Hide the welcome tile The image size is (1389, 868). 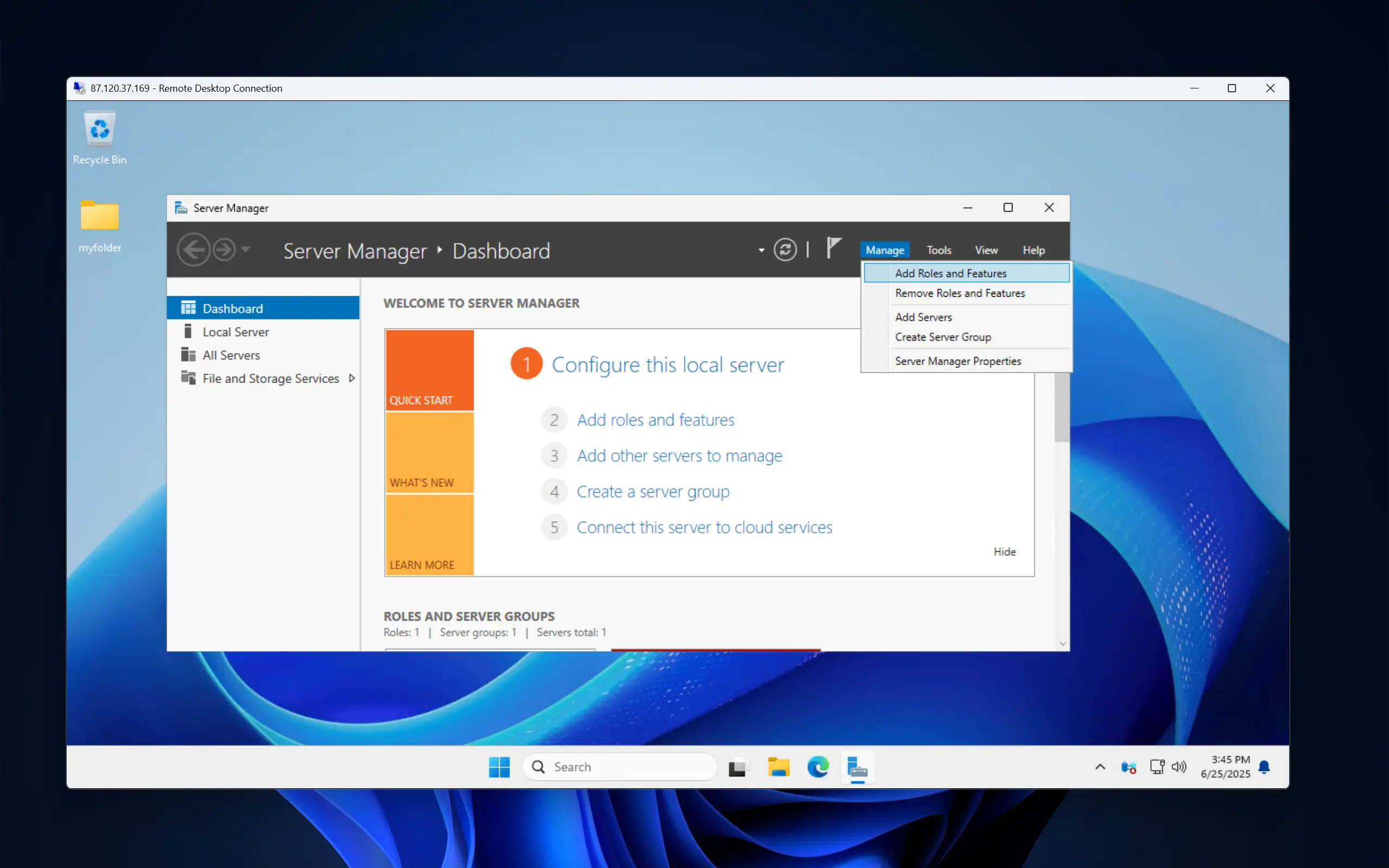[1004, 552]
